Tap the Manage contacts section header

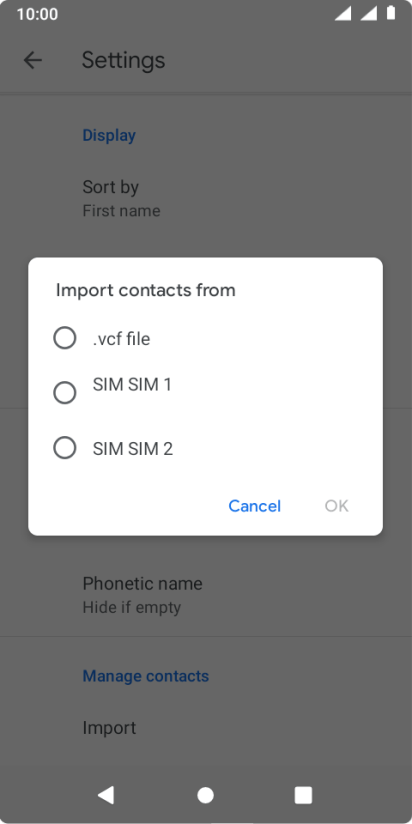click(x=146, y=676)
